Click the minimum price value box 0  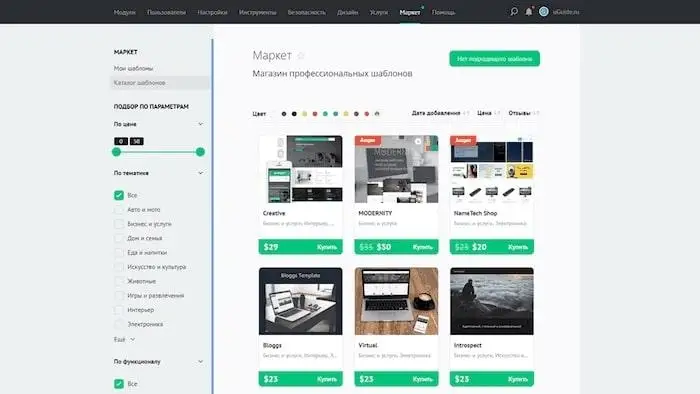point(121,141)
